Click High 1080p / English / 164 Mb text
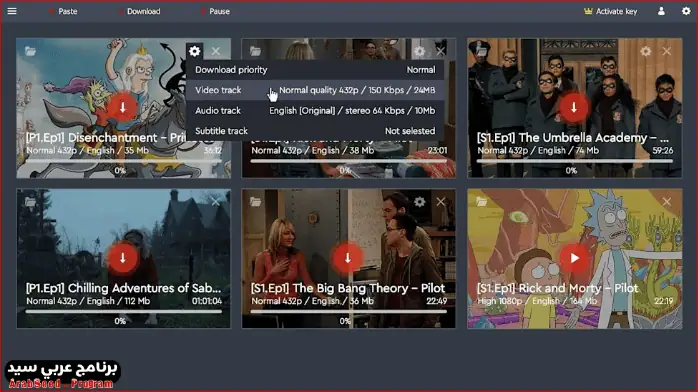This screenshot has height=392, width=698. [537, 301]
